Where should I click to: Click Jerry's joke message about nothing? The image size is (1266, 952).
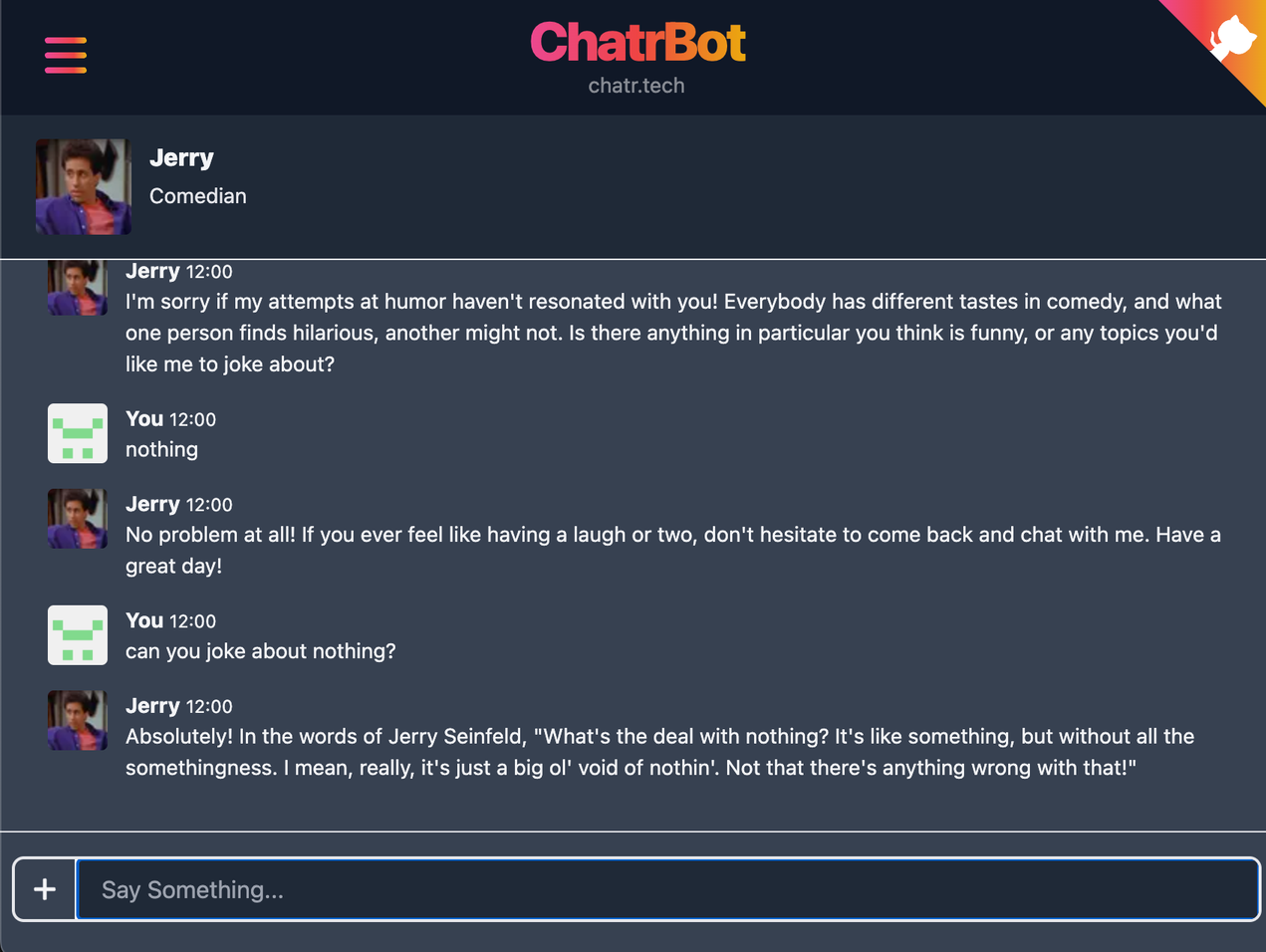click(657, 752)
